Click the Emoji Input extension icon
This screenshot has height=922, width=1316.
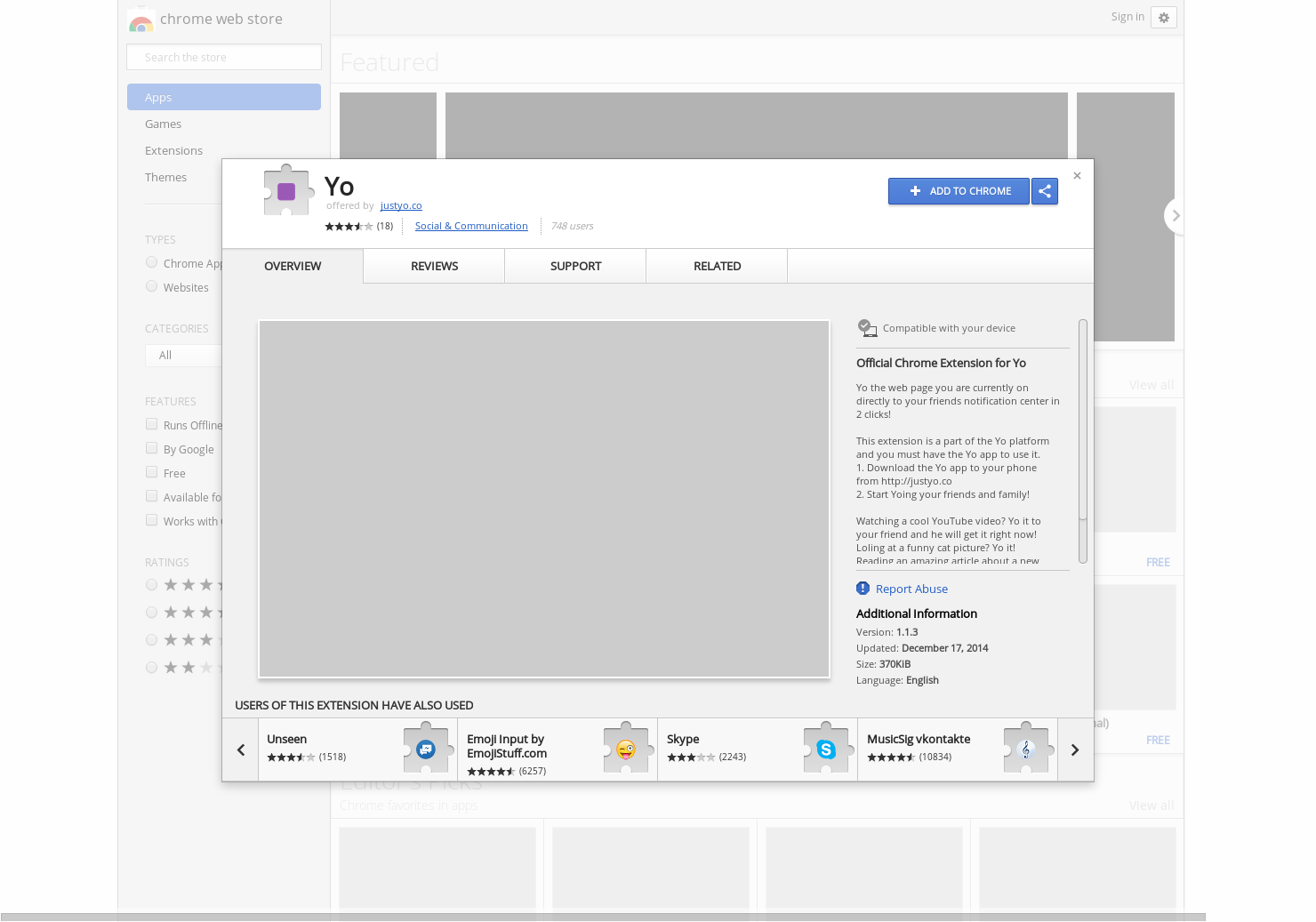(626, 750)
